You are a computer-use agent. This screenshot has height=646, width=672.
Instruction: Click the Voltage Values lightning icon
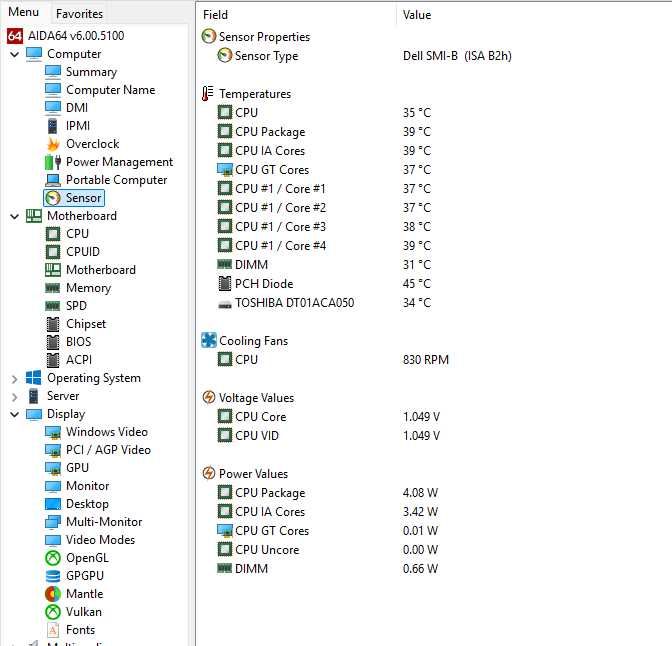(x=209, y=397)
